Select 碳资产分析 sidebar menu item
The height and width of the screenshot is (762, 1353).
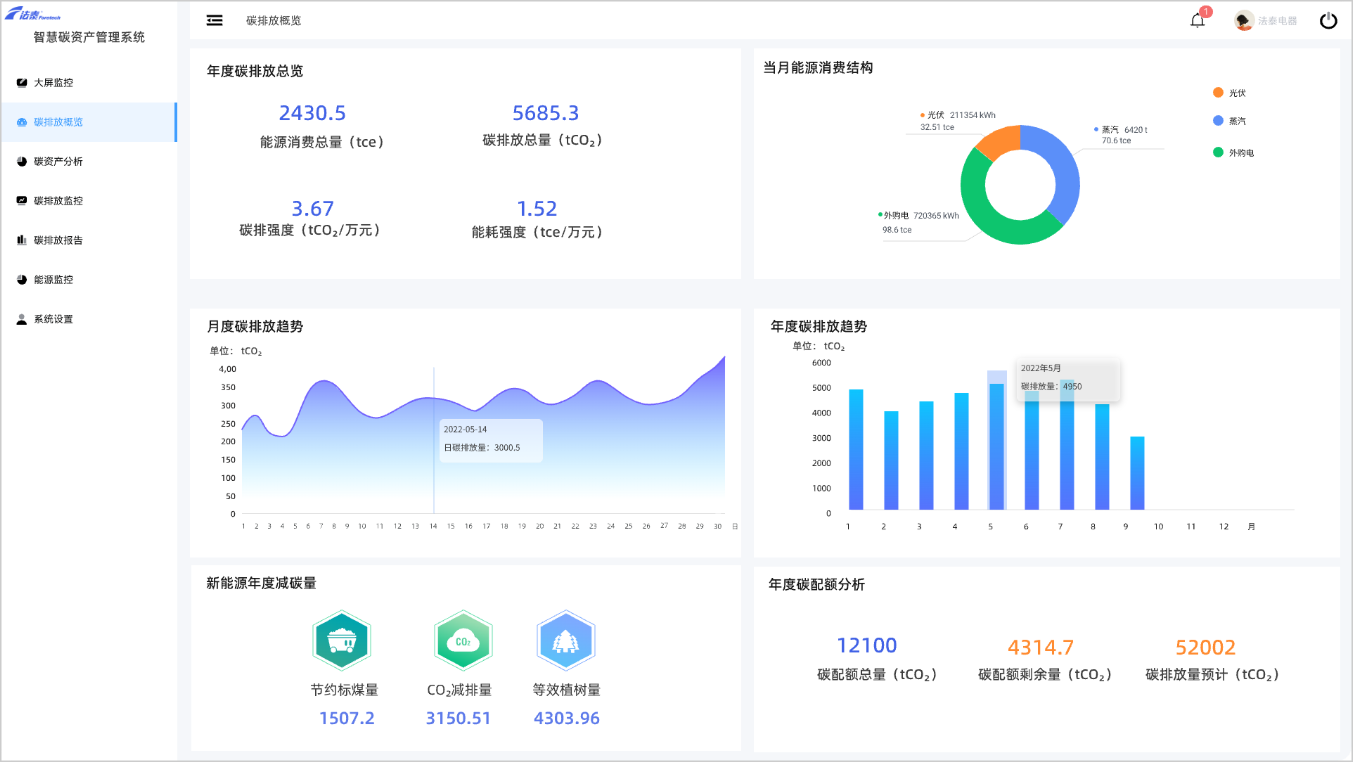[x=58, y=161]
